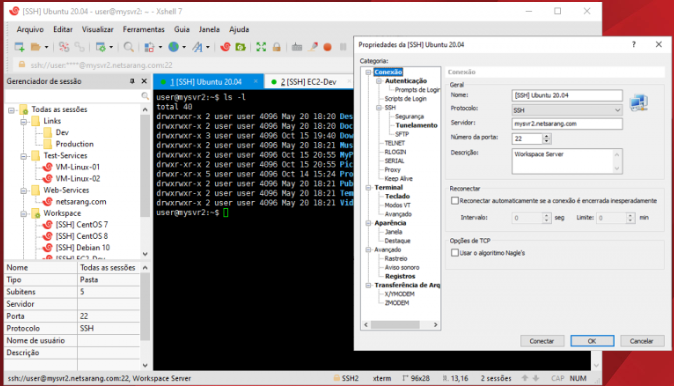Click the category tree horizontal scrollbar

click(x=401, y=325)
